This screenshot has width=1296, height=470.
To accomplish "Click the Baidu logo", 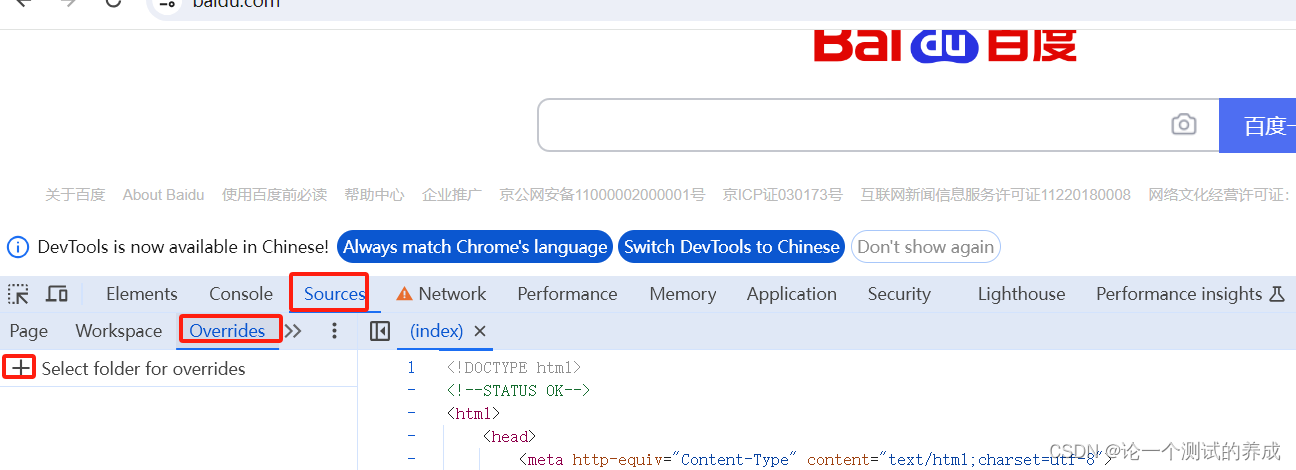I will pos(945,45).
